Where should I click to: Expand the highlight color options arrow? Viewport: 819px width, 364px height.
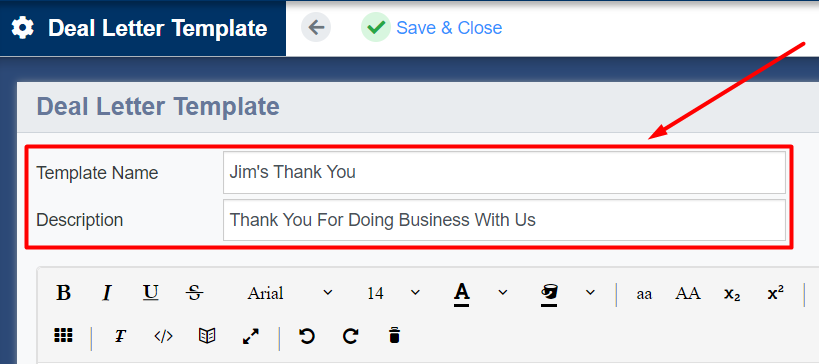tap(590, 292)
